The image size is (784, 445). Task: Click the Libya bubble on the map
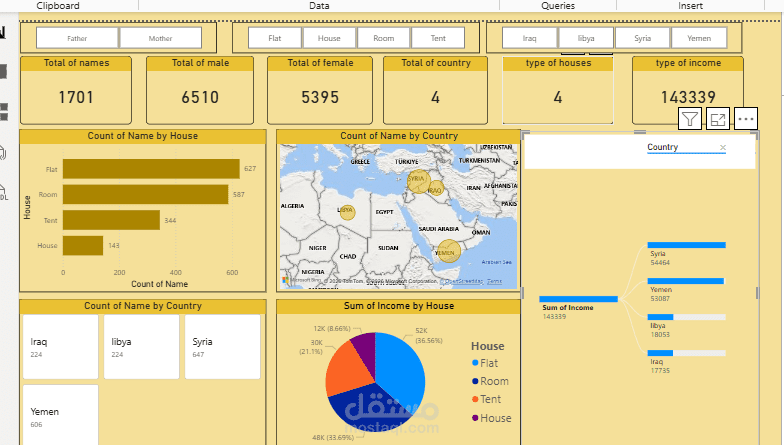pos(347,212)
